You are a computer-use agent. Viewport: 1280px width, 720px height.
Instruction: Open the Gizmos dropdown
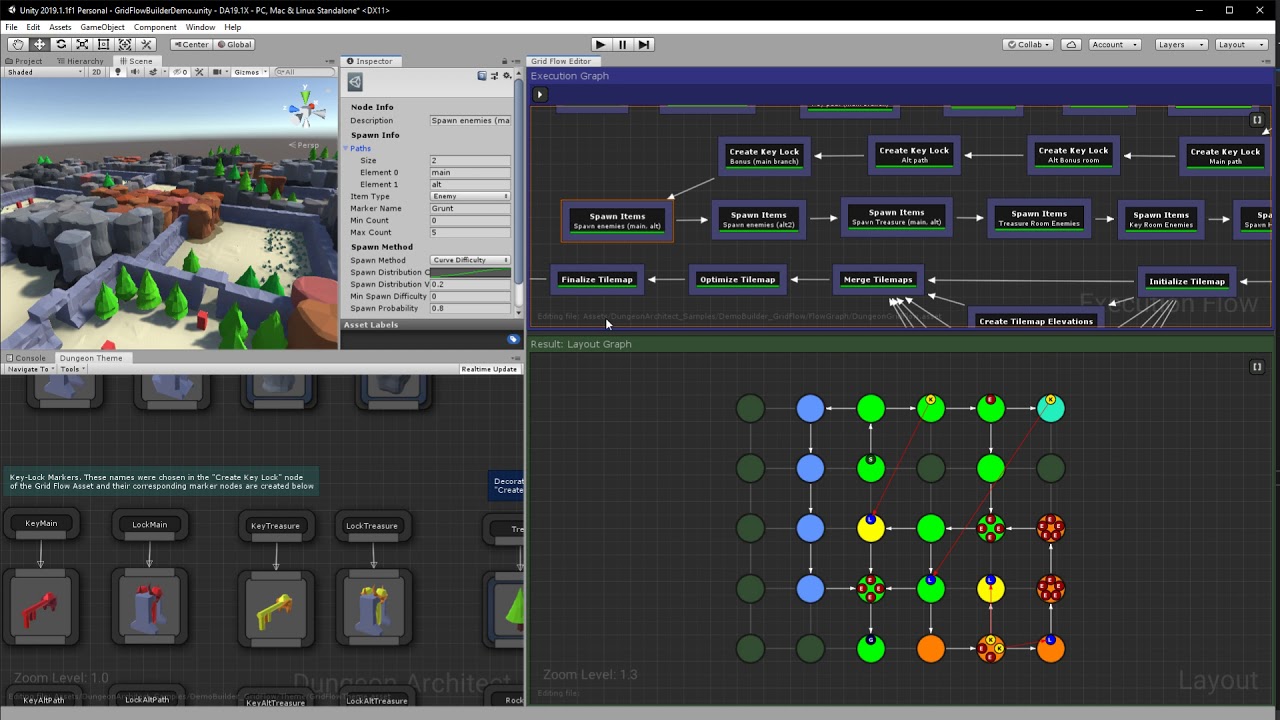pos(250,72)
